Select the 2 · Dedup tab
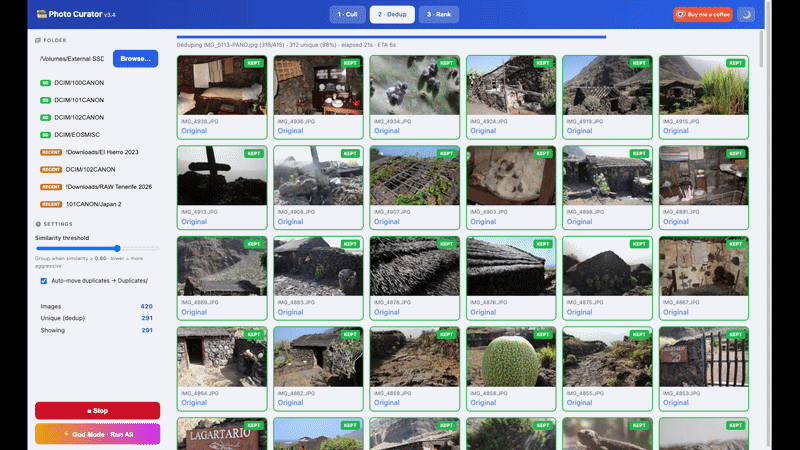Viewport: 800px width, 450px height. [392, 14]
